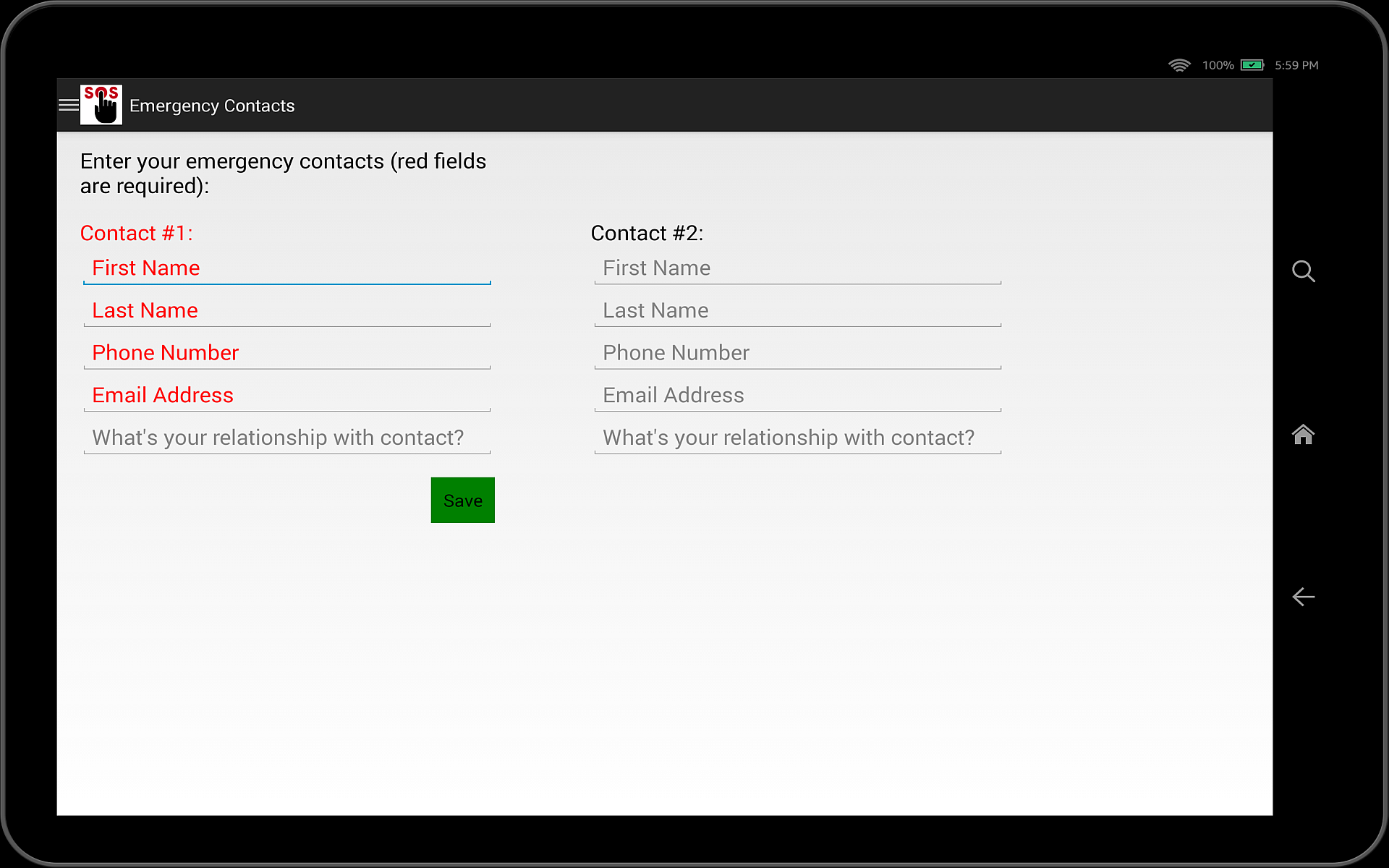Click Contact #2 Last Name field
1389x868 pixels.
797,311
